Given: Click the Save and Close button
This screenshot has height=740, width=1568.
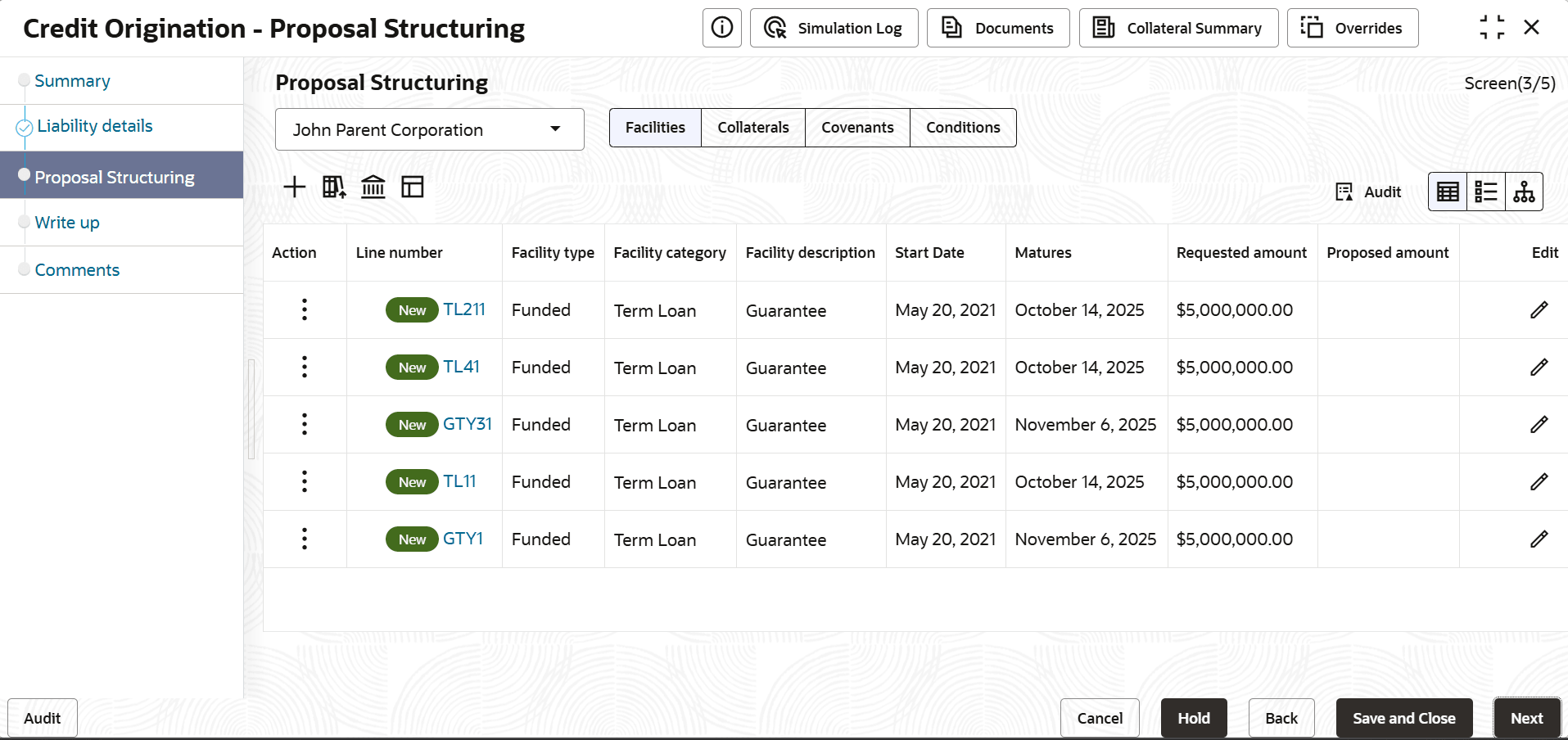Looking at the screenshot, I should click(1403, 718).
